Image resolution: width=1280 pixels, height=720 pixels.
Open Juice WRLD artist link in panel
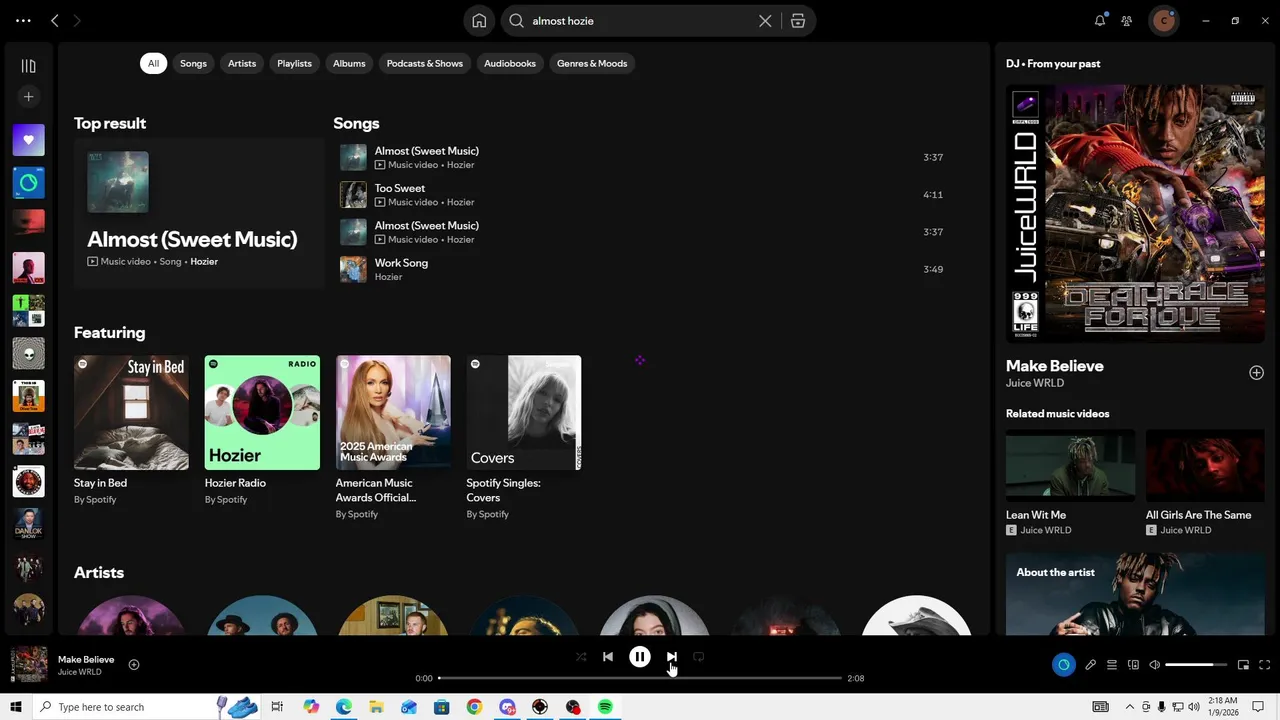[x=1035, y=383]
